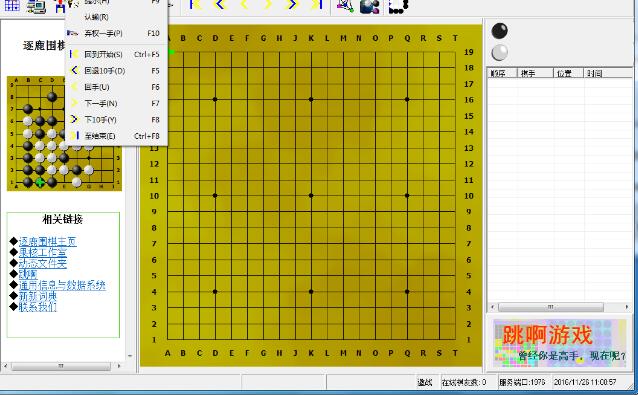Choose 回到开始(S) menu entry
Screen dimensions: 638x395
116,54
